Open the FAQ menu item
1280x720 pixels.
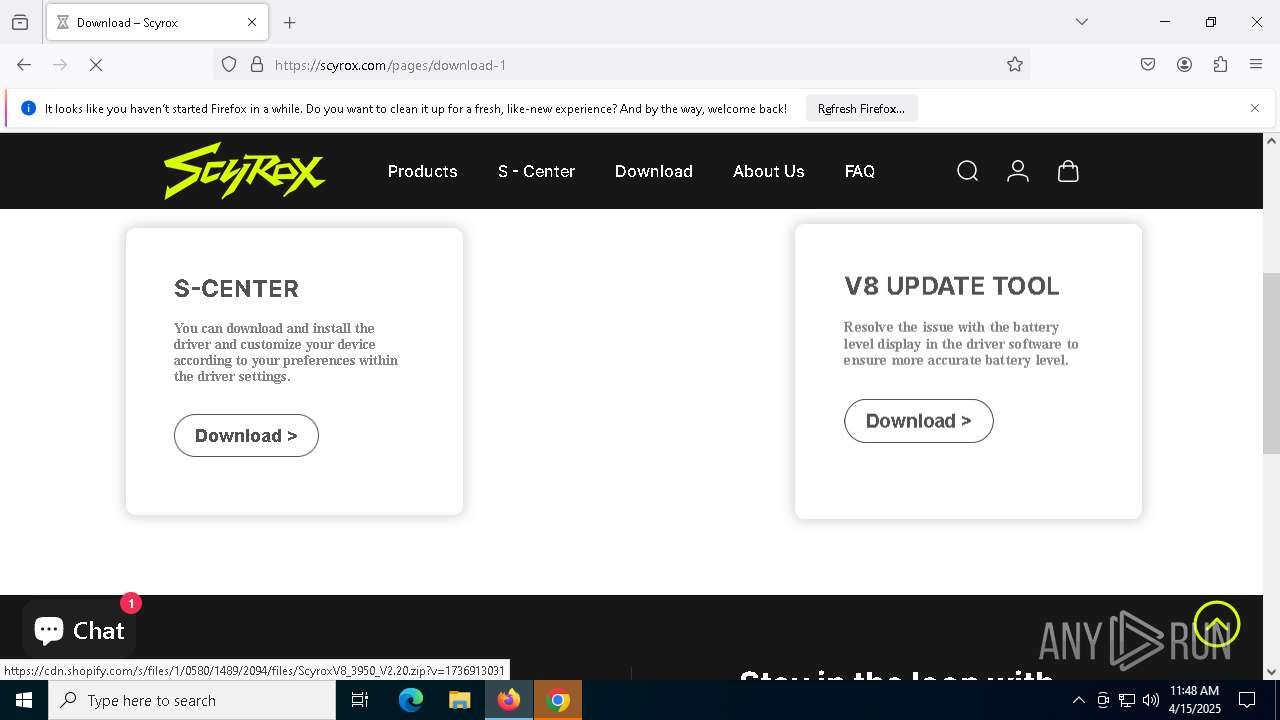tap(859, 172)
